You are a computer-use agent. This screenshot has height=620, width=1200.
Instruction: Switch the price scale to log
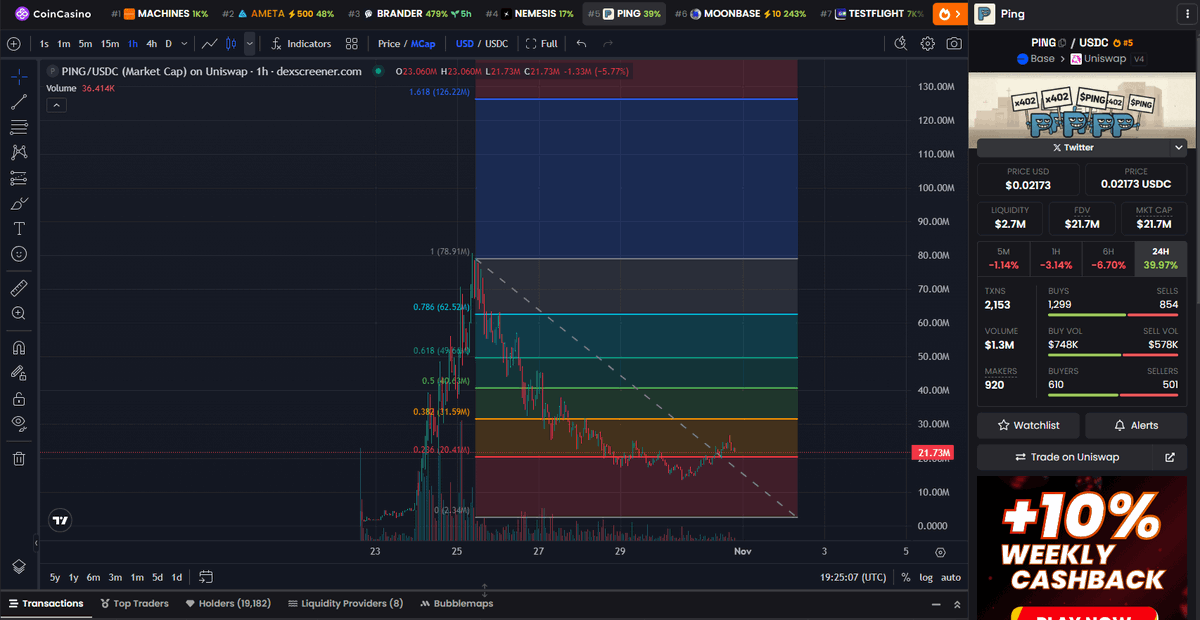tap(927, 577)
